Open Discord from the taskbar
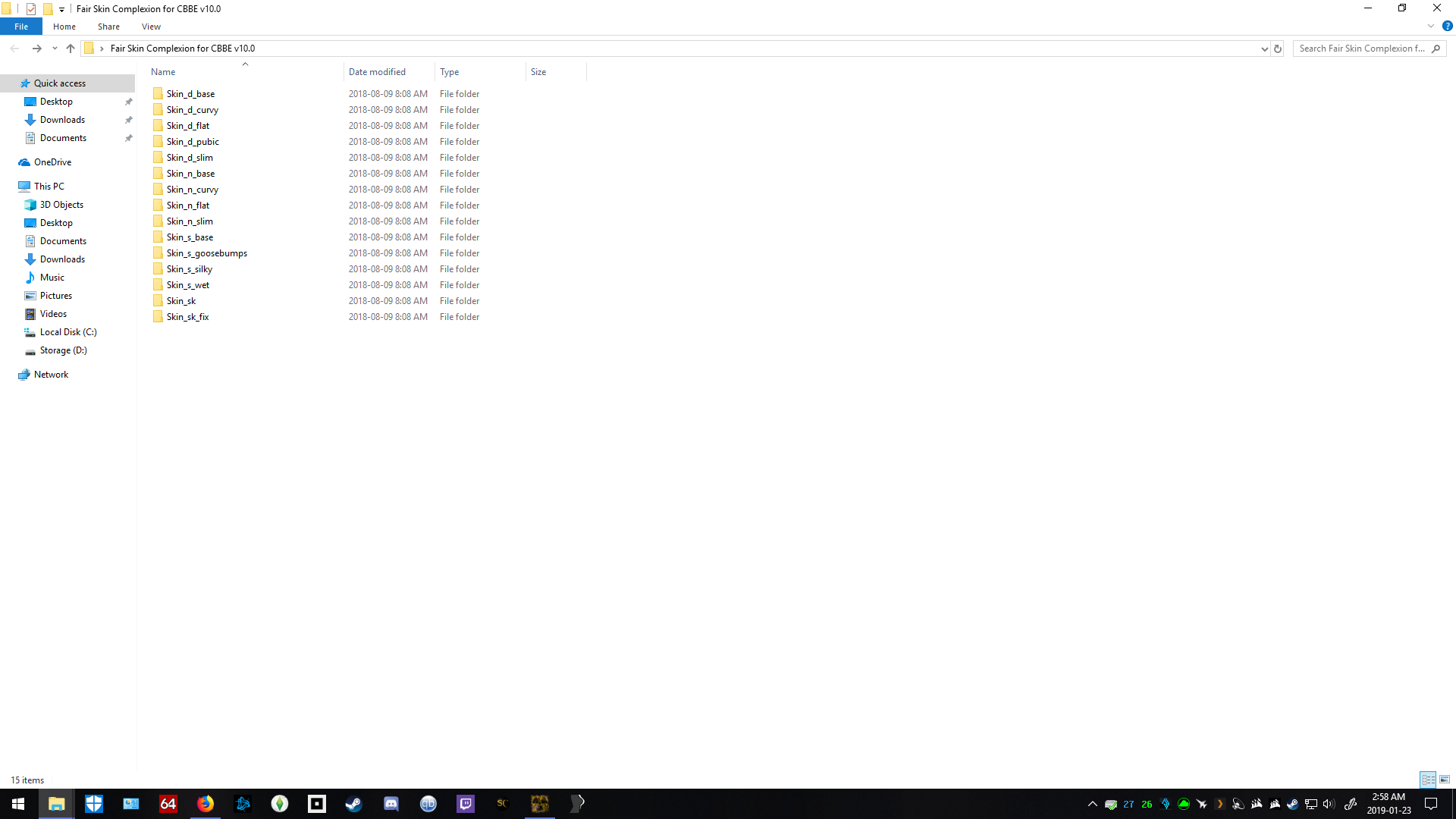This screenshot has height=819, width=1456. click(391, 804)
